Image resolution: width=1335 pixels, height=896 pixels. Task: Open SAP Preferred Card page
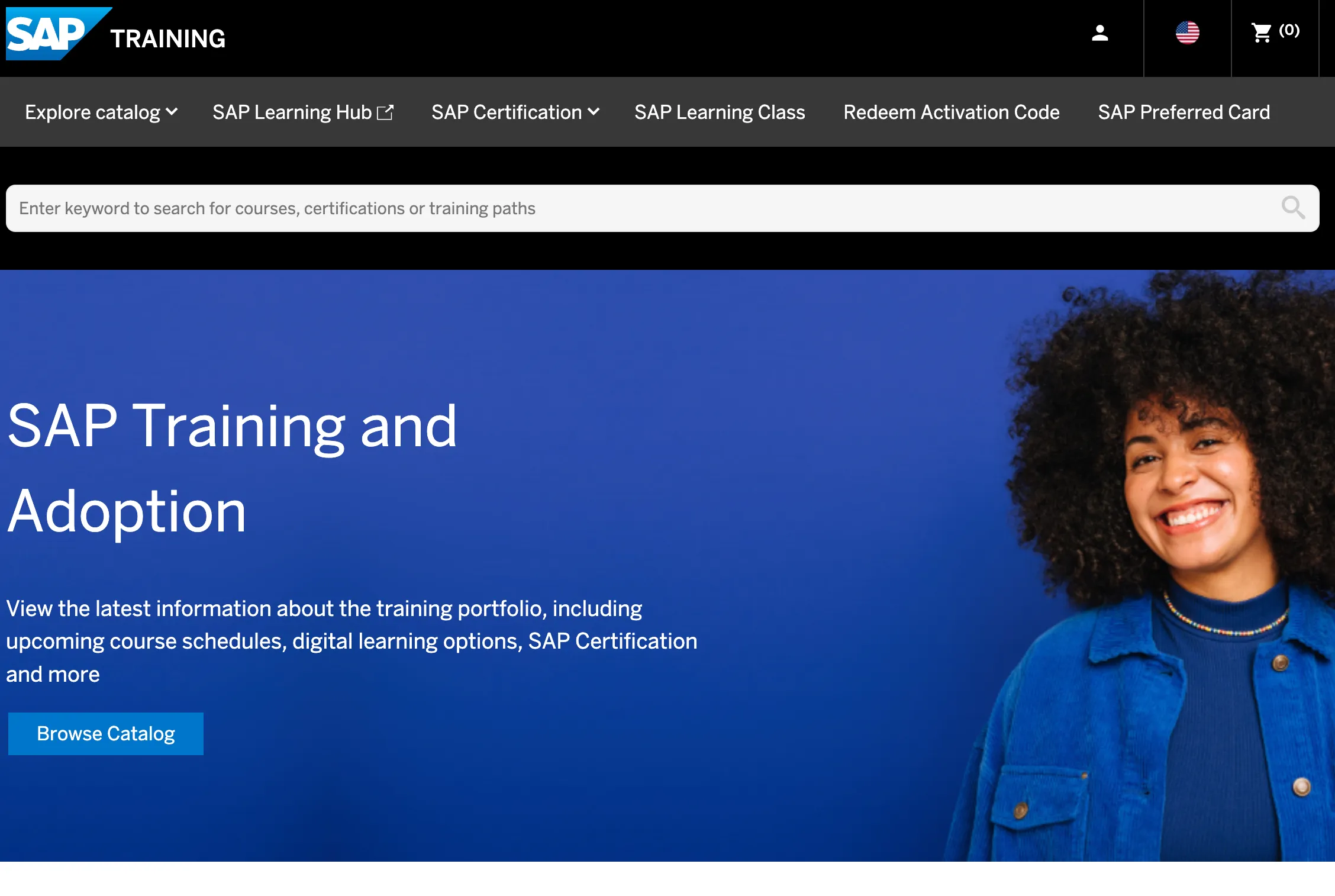[1184, 112]
